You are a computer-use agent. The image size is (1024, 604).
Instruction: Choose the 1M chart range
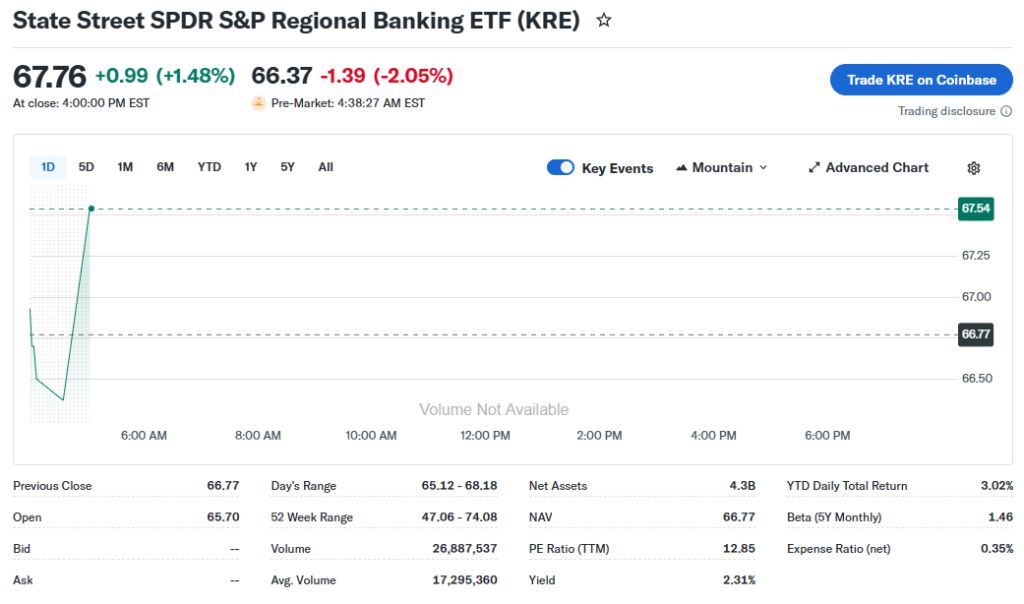pos(125,167)
